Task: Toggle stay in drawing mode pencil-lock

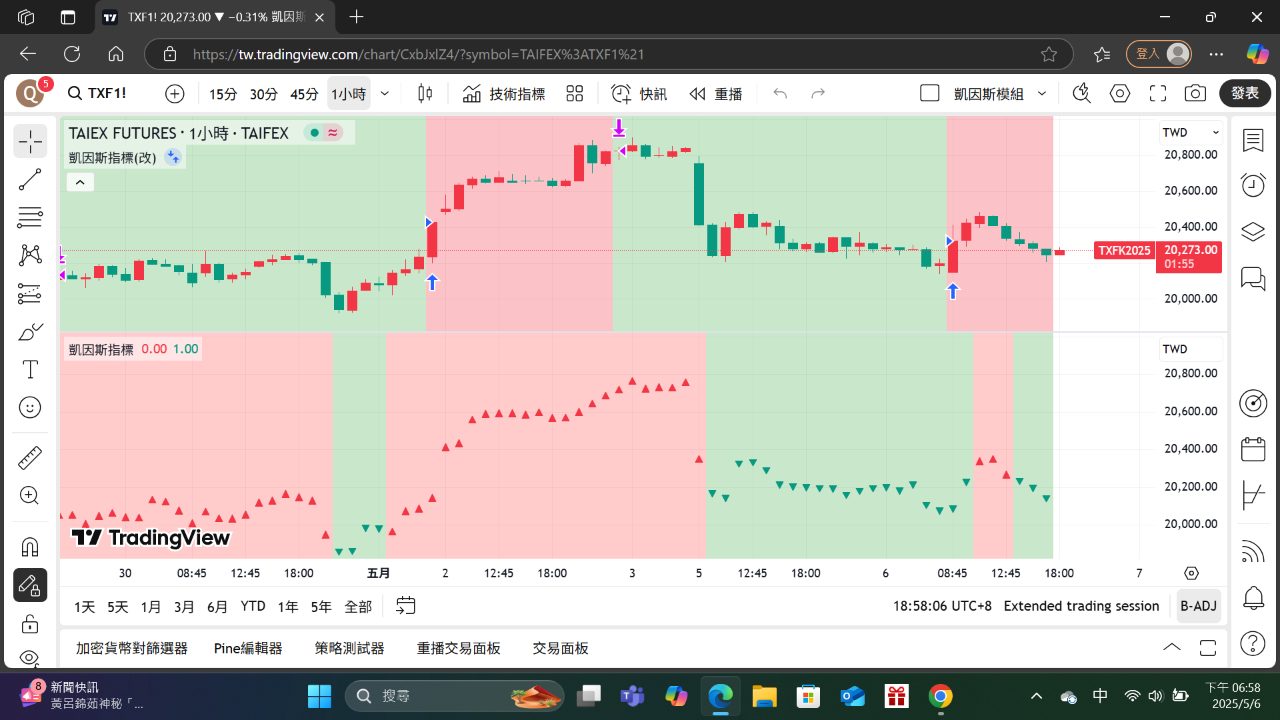Action: pos(30,585)
